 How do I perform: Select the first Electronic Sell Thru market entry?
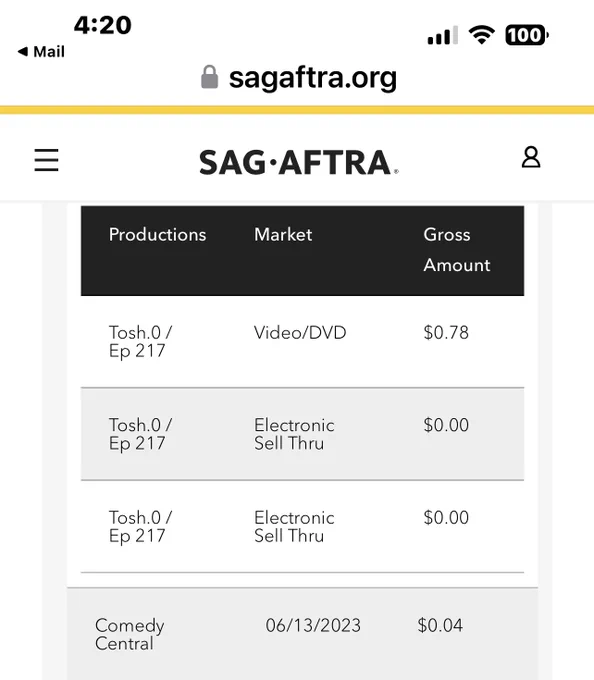coord(294,434)
